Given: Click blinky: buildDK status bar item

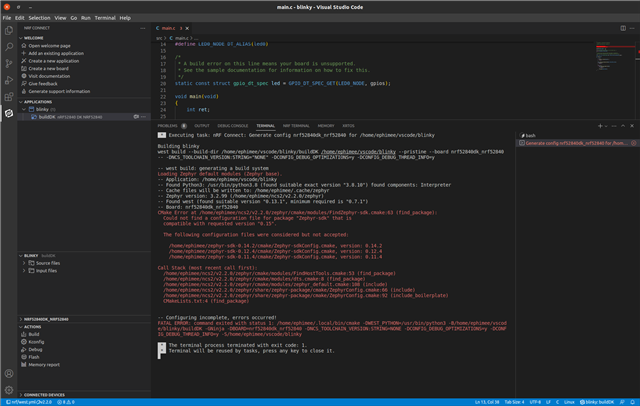Looking at the screenshot, I should 597,402.
